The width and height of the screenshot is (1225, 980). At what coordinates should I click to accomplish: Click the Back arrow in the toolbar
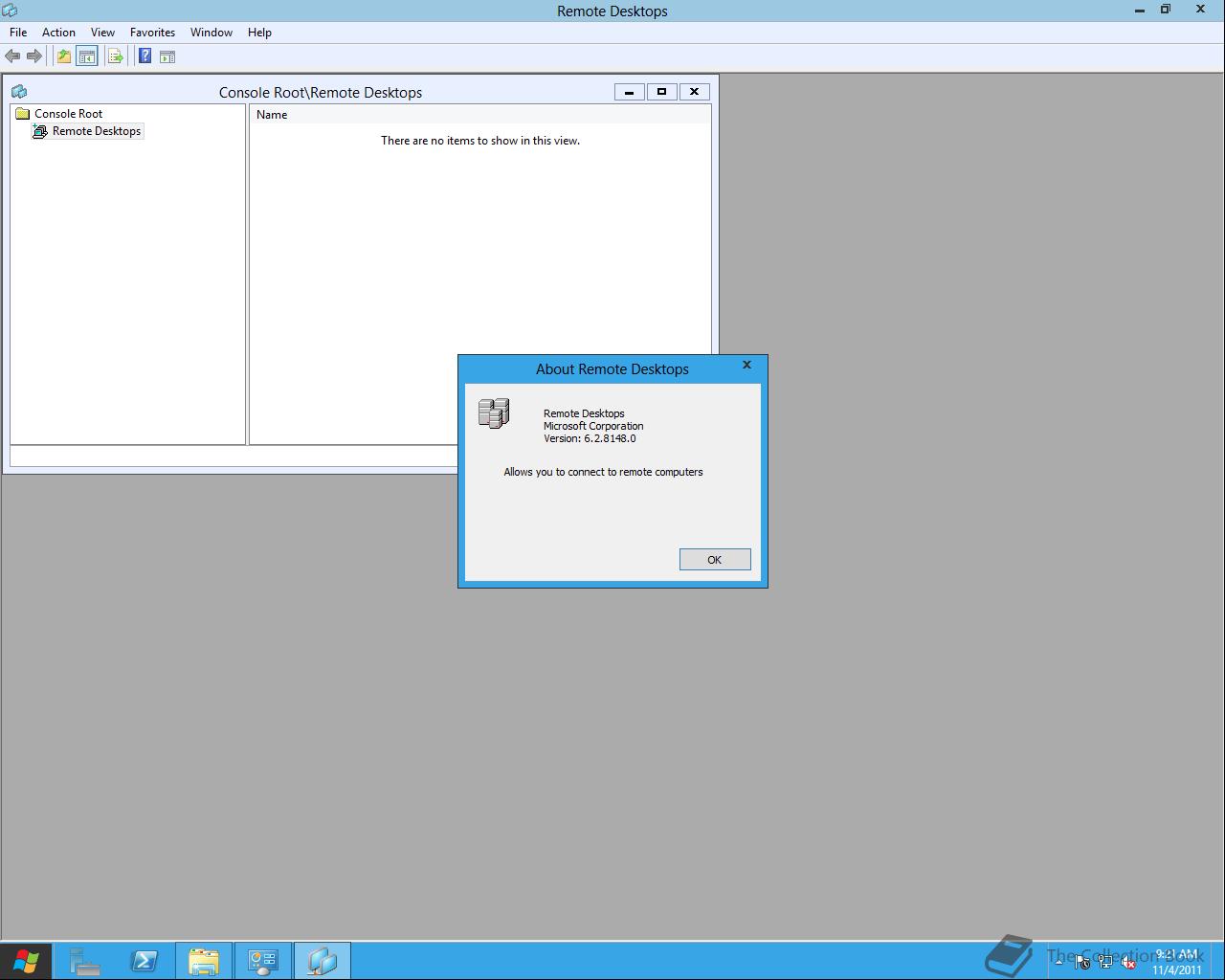point(12,56)
